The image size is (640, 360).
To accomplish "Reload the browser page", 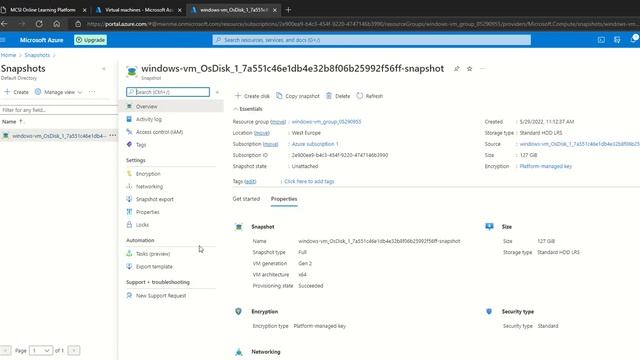I will (39, 24).
